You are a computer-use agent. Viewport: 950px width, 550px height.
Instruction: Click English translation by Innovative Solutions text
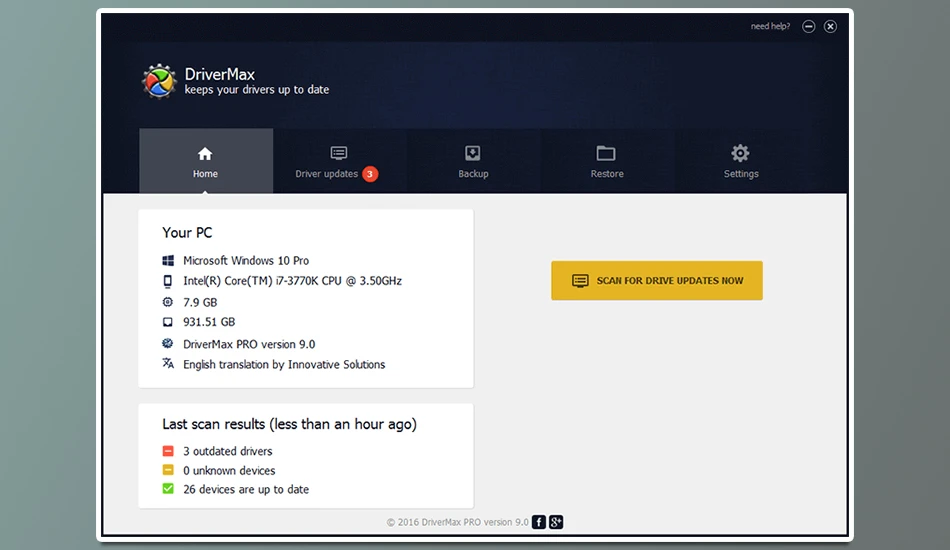point(284,365)
